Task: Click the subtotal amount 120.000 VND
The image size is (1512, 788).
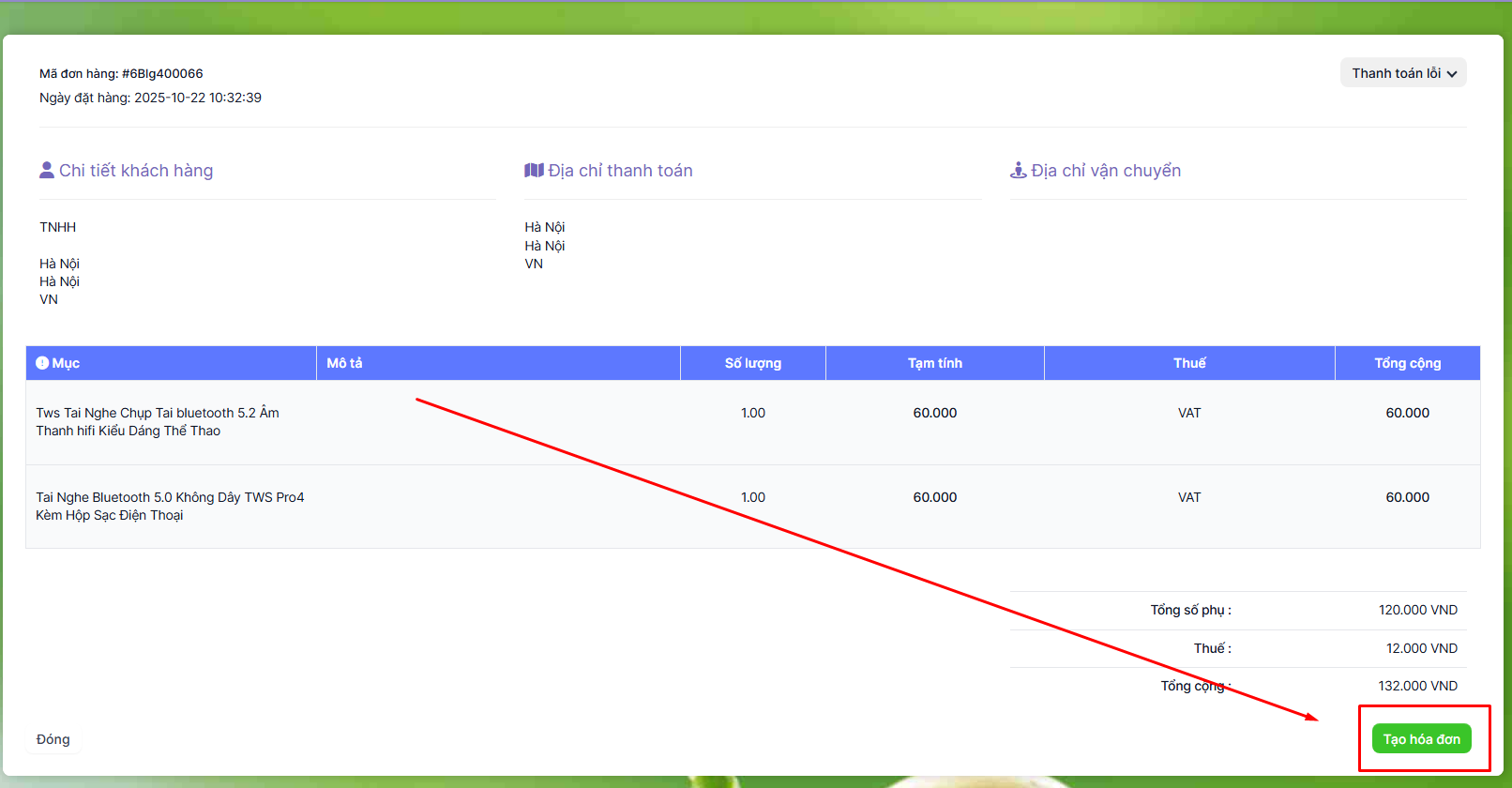Action: [1417, 610]
